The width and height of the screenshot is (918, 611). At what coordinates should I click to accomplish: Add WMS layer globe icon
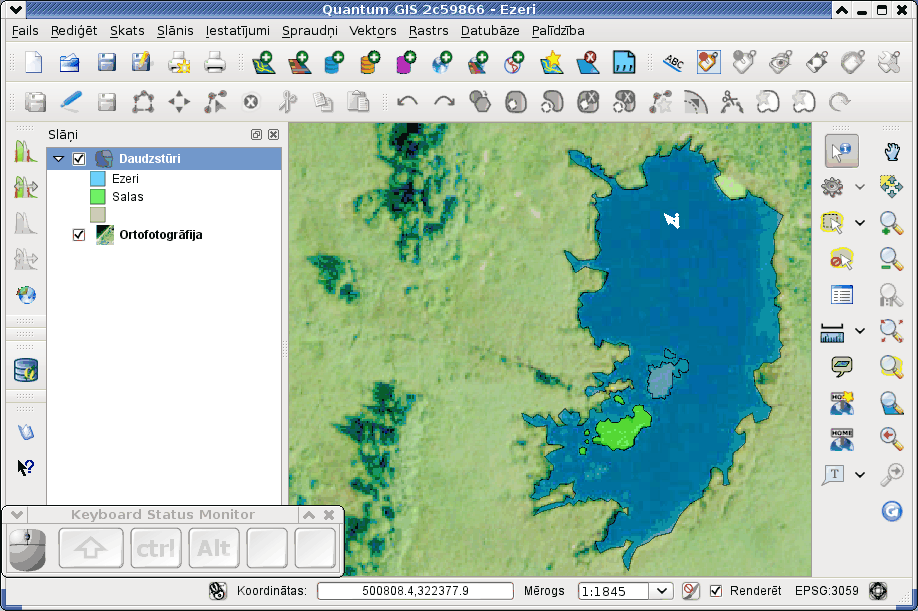[x=443, y=63]
